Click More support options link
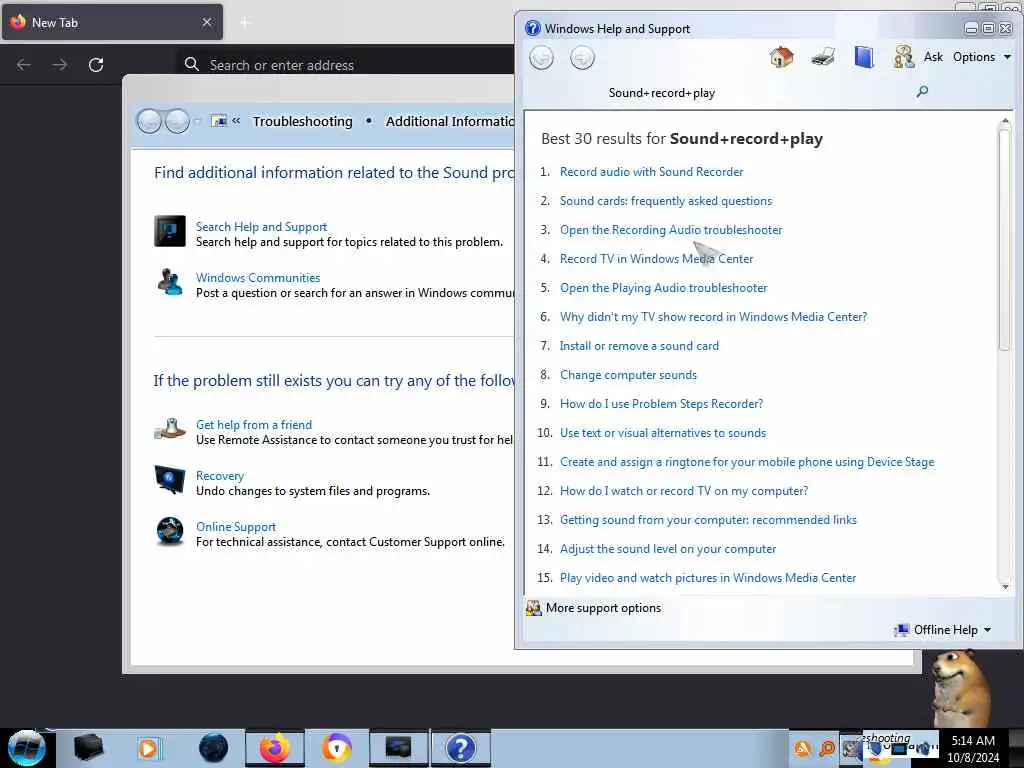 click(603, 608)
